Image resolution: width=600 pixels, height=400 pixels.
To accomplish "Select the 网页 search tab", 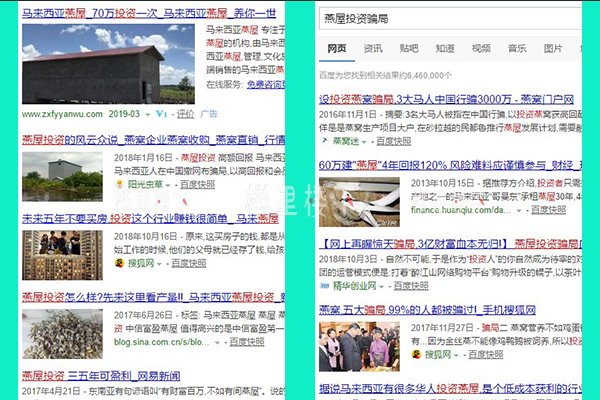I will (x=337, y=49).
